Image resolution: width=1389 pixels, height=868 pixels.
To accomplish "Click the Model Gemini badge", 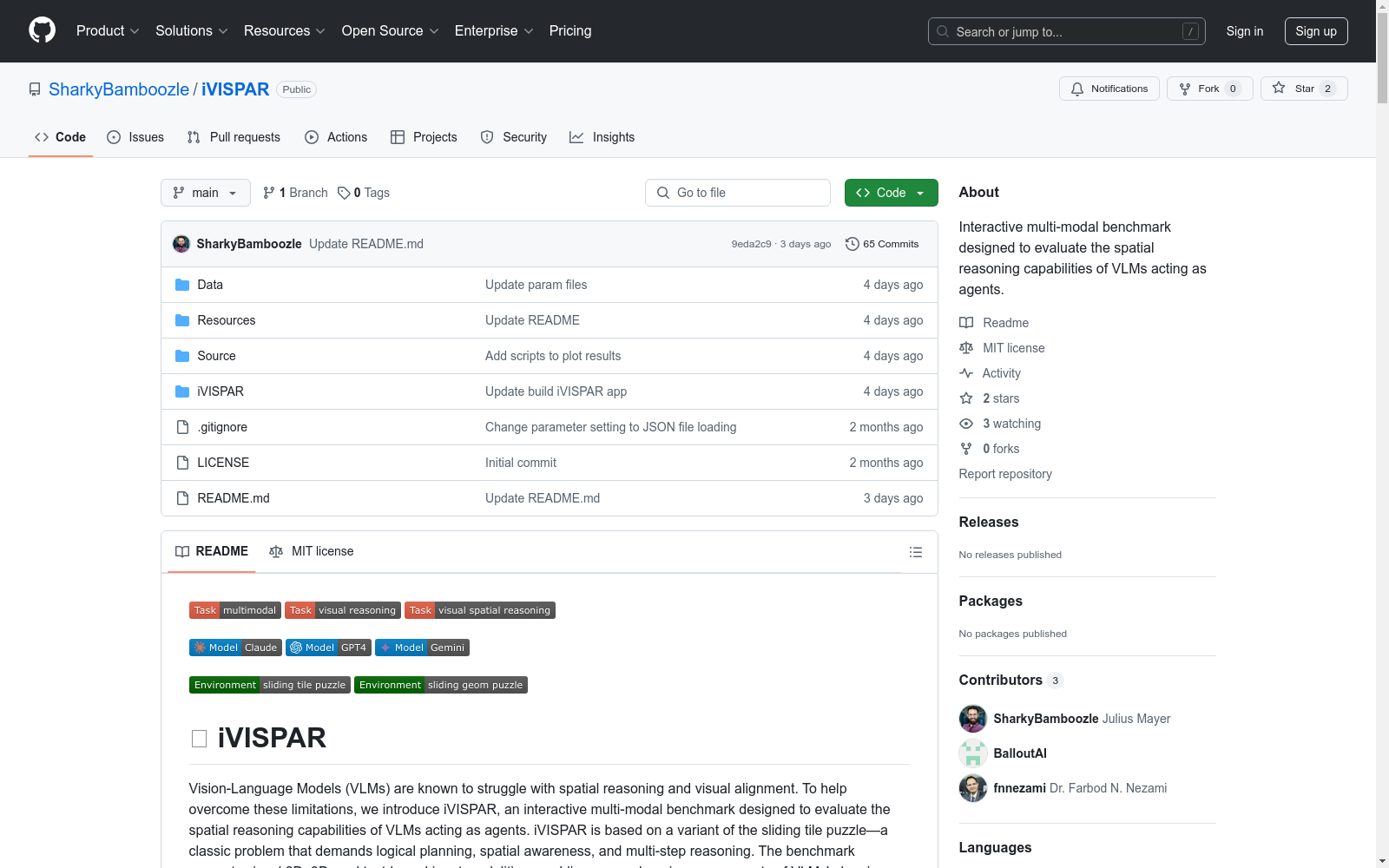I will pyautogui.click(x=422, y=648).
